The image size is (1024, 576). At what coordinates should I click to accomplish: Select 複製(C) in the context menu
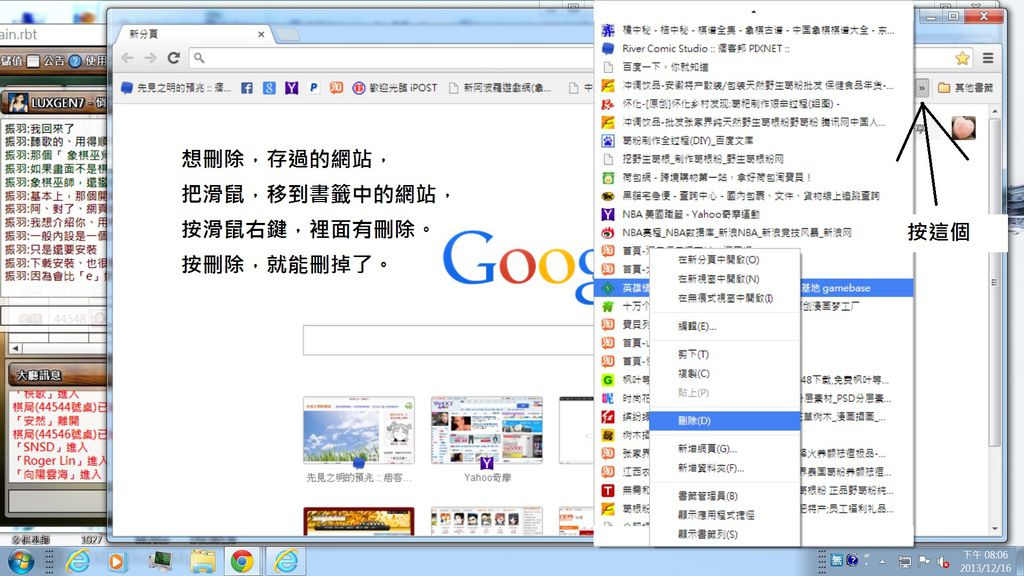[725, 374]
